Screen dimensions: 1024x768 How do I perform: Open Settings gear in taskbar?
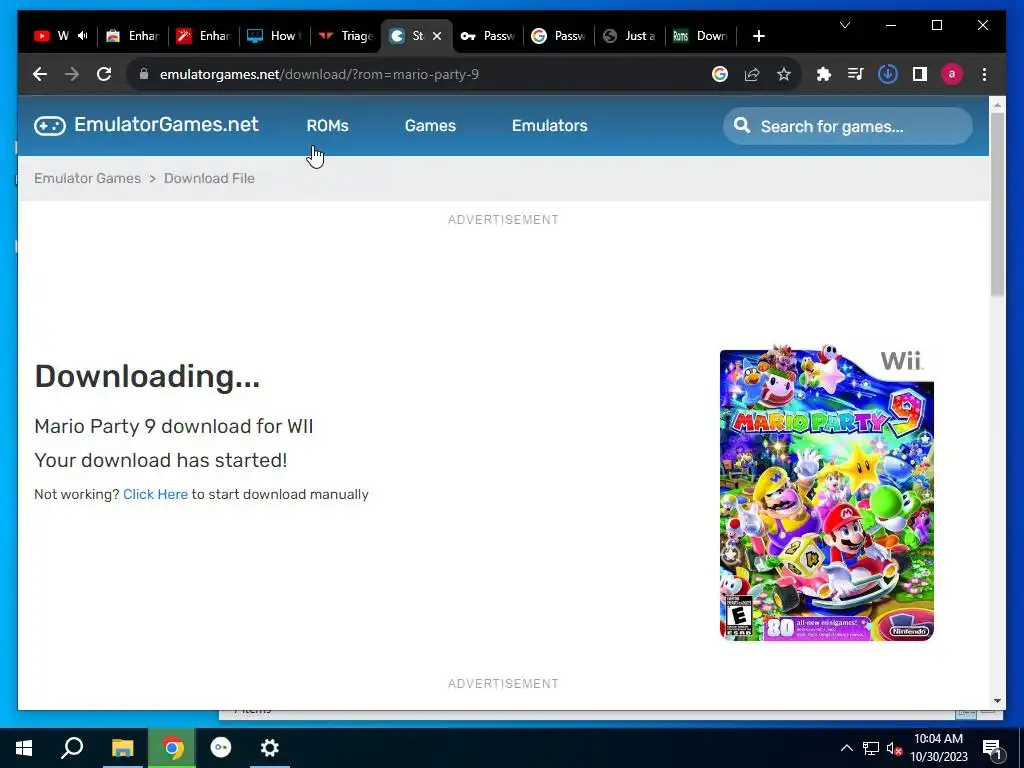pyautogui.click(x=270, y=748)
